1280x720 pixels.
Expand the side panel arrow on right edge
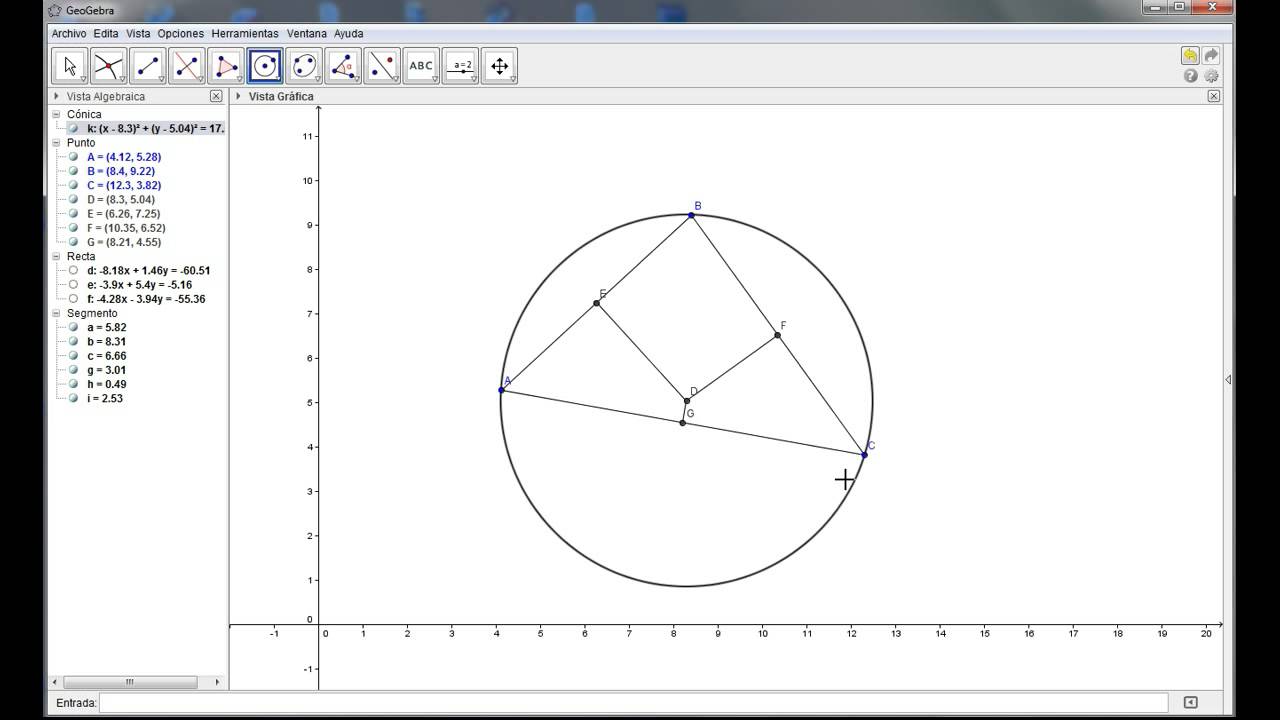1228,380
